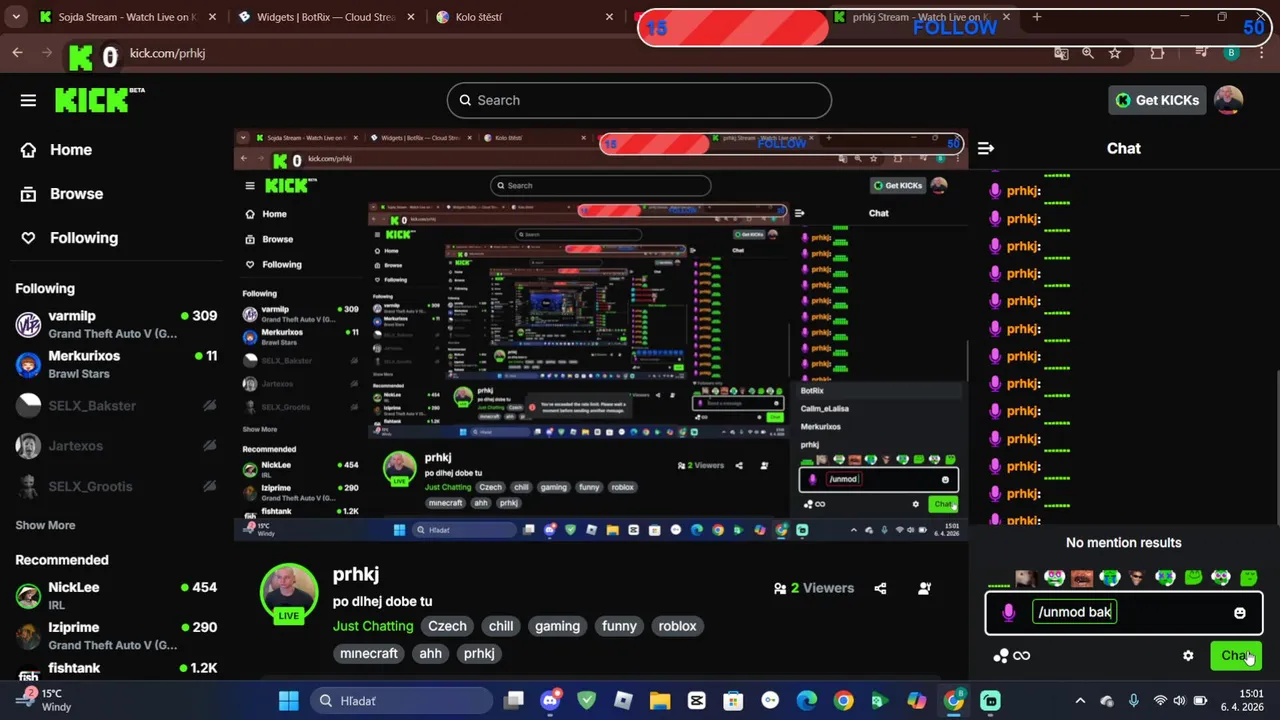Open Microsoft Edge from the taskbar

tap(806, 700)
